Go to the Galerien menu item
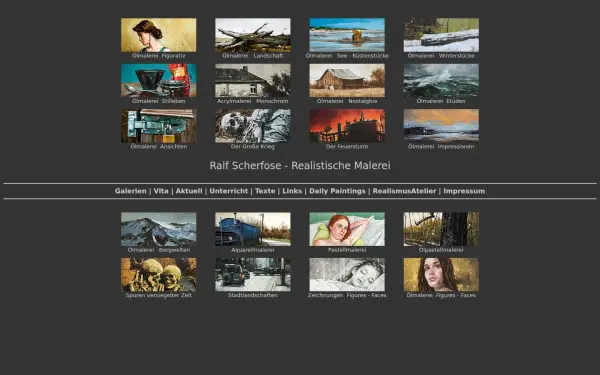Image resolution: width=600 pixels, height=375 pixels. [x=130, y=191]
